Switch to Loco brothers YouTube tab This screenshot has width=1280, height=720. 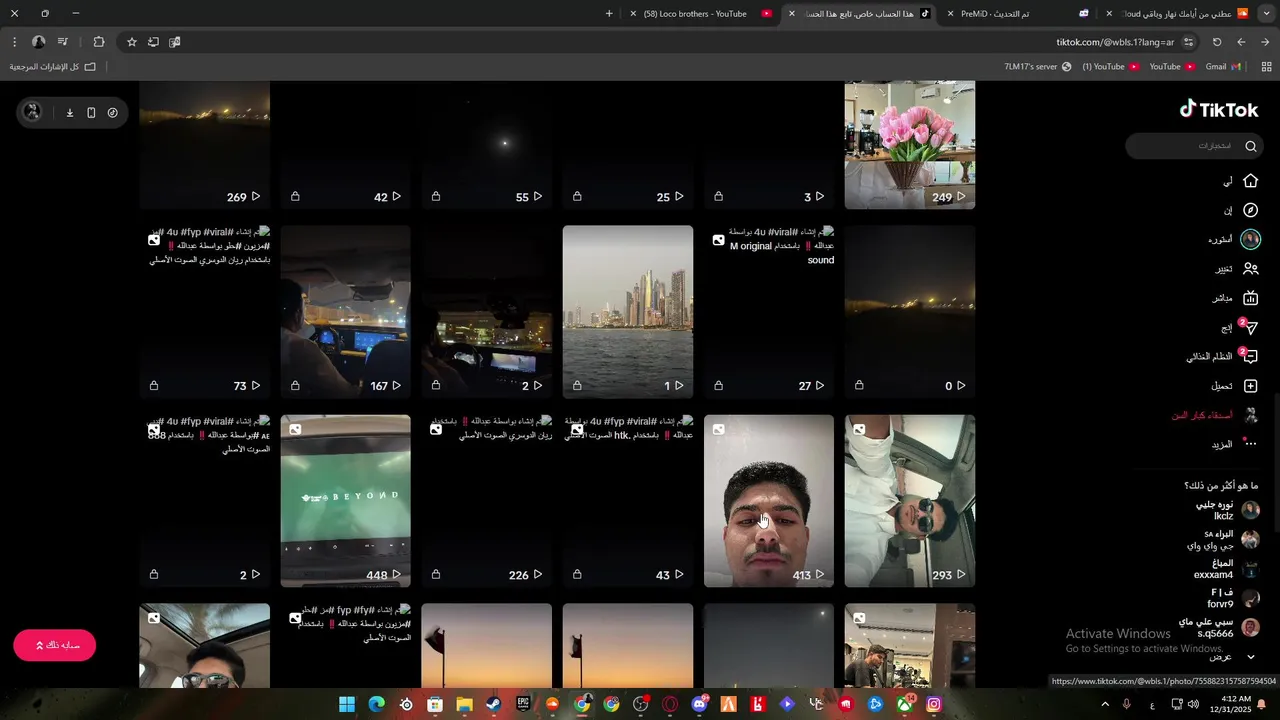[703, 14]
